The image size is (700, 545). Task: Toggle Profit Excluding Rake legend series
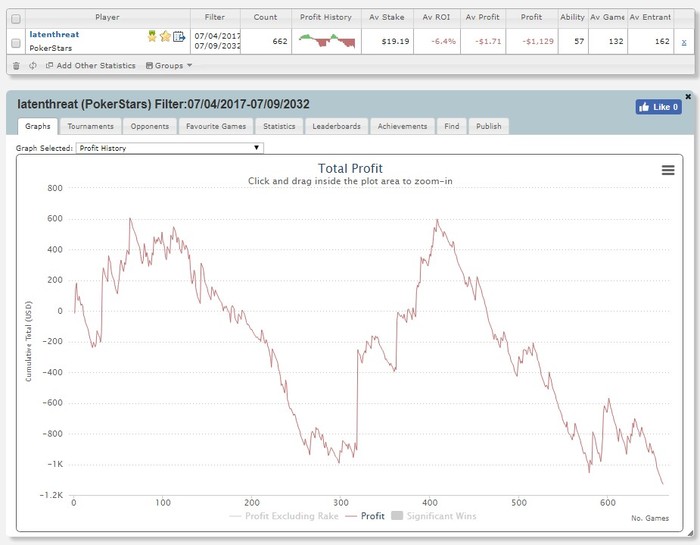click(x=284, y=516)
